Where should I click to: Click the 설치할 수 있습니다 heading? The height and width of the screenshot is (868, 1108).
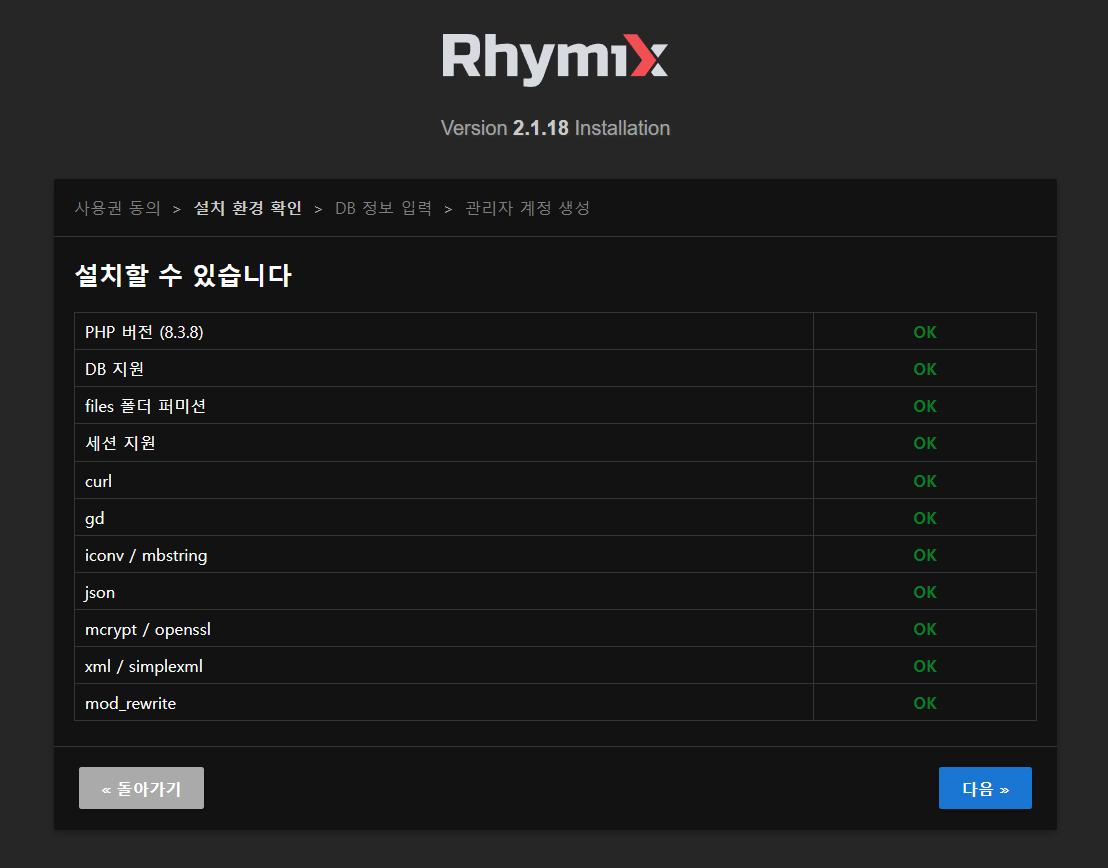[x=183, y=275]
